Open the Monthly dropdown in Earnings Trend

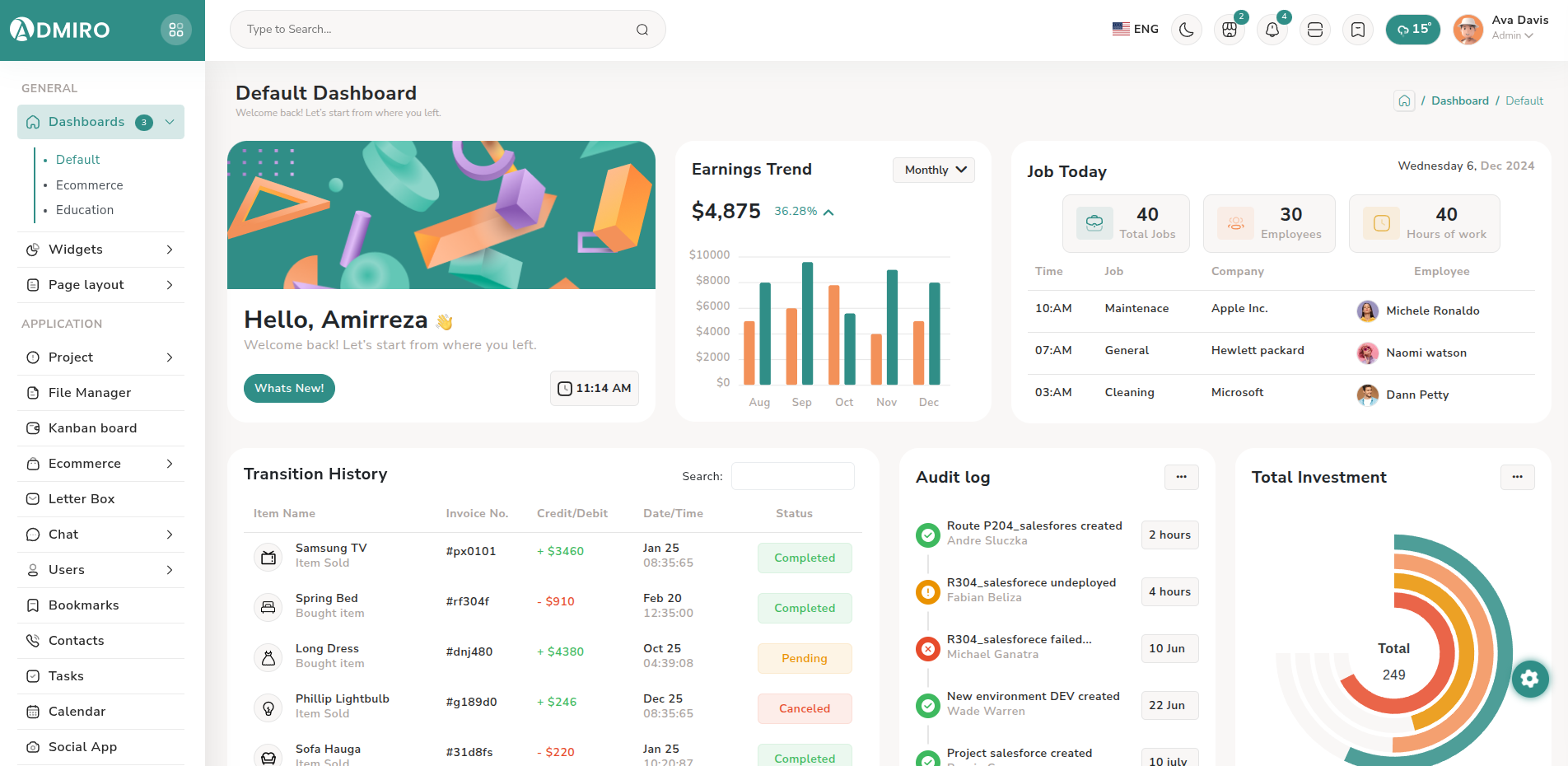coord(934,170)
